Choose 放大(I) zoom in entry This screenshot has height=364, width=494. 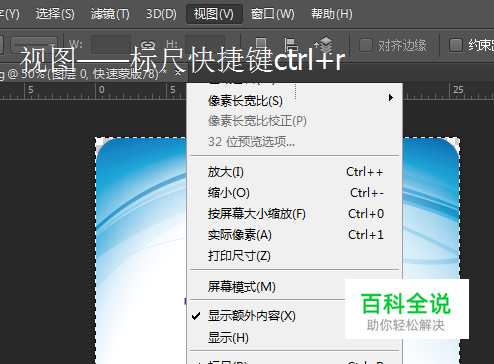(x=295, y=172)
